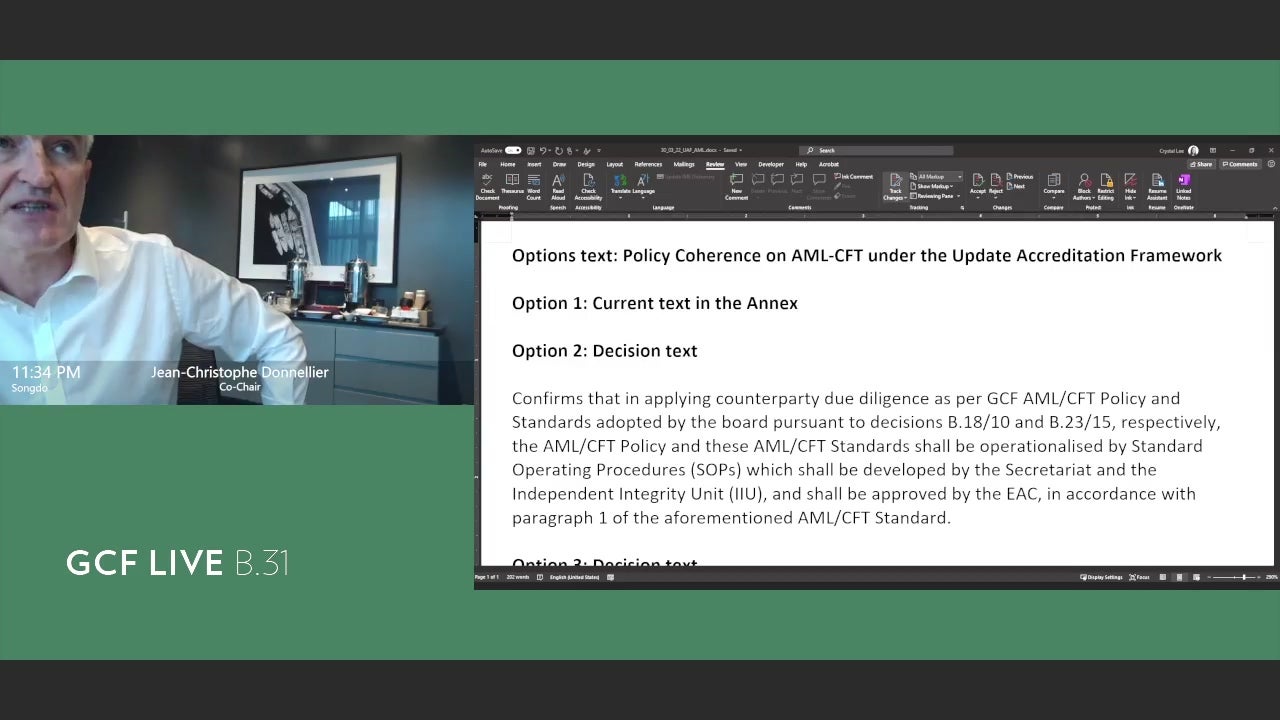The height and width of the screenshot is (720, 1280).
Task: Click the 'Option 2: Decision text' heading
Action: [x=604, y=351]
